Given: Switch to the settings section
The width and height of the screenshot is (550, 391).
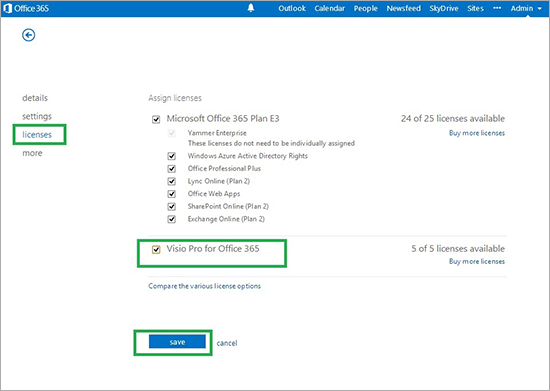Looking at the screenshot, I should coord(37,116).
